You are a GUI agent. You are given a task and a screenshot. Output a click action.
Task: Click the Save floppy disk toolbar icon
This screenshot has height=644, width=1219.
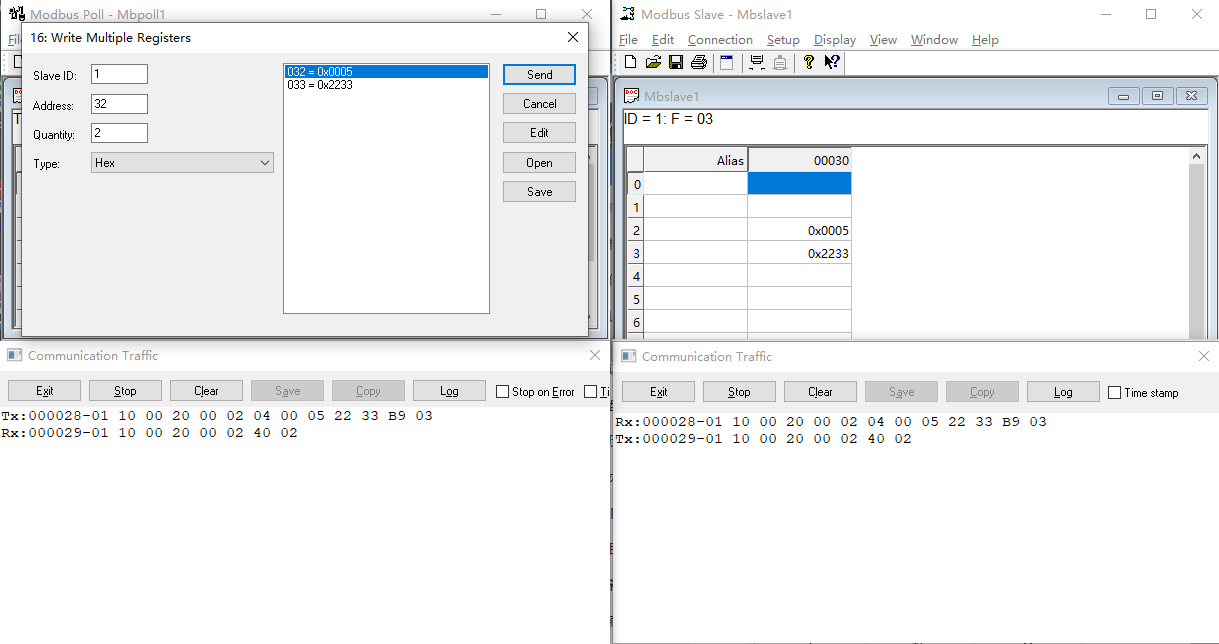(x=676, y=62)
